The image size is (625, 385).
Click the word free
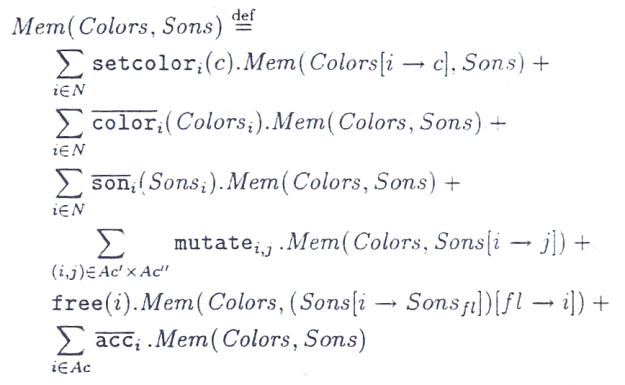[77, 302]
